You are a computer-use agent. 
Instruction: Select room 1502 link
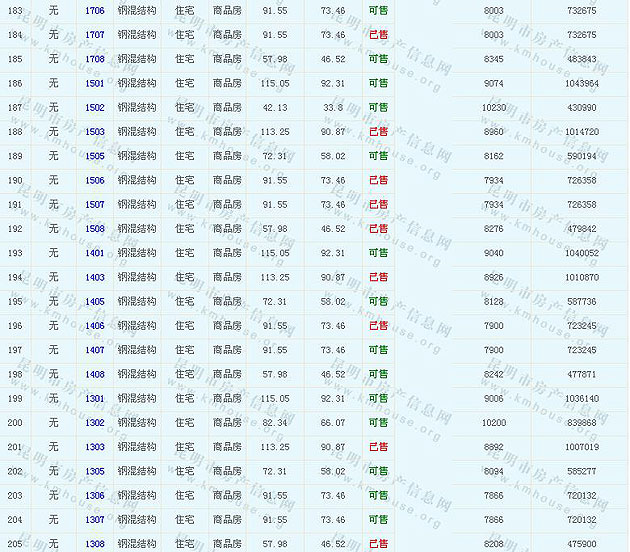pos(95,107)
